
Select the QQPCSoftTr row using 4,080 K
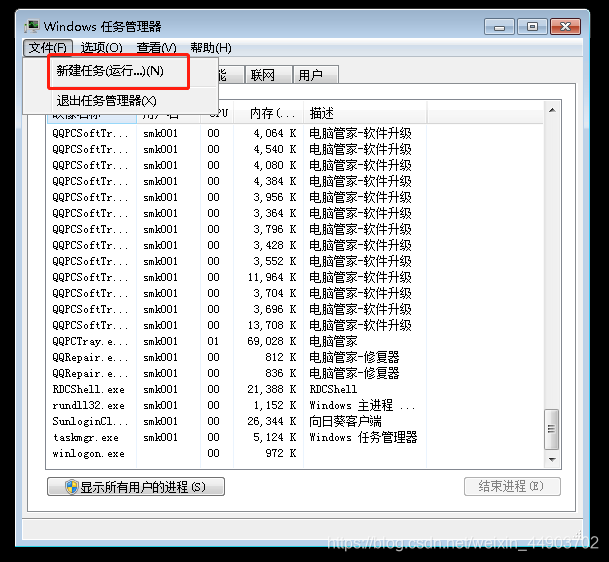click(x=236, y=165)
